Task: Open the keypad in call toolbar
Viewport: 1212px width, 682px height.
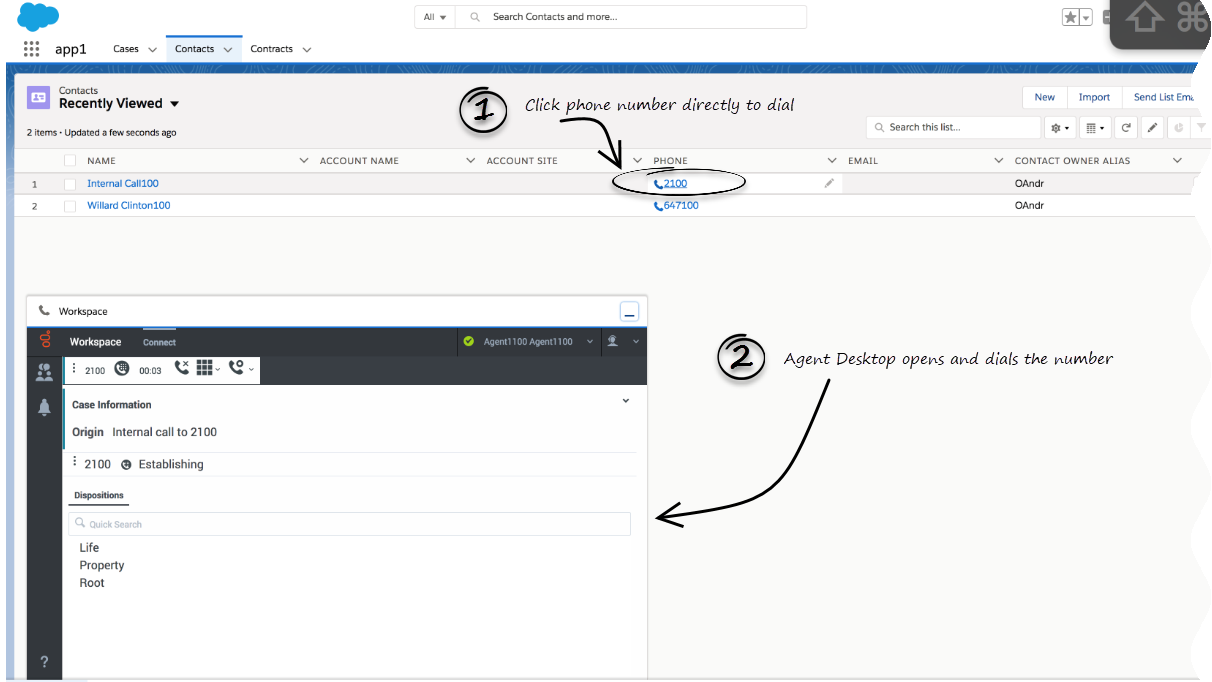Action: [205, 368]
